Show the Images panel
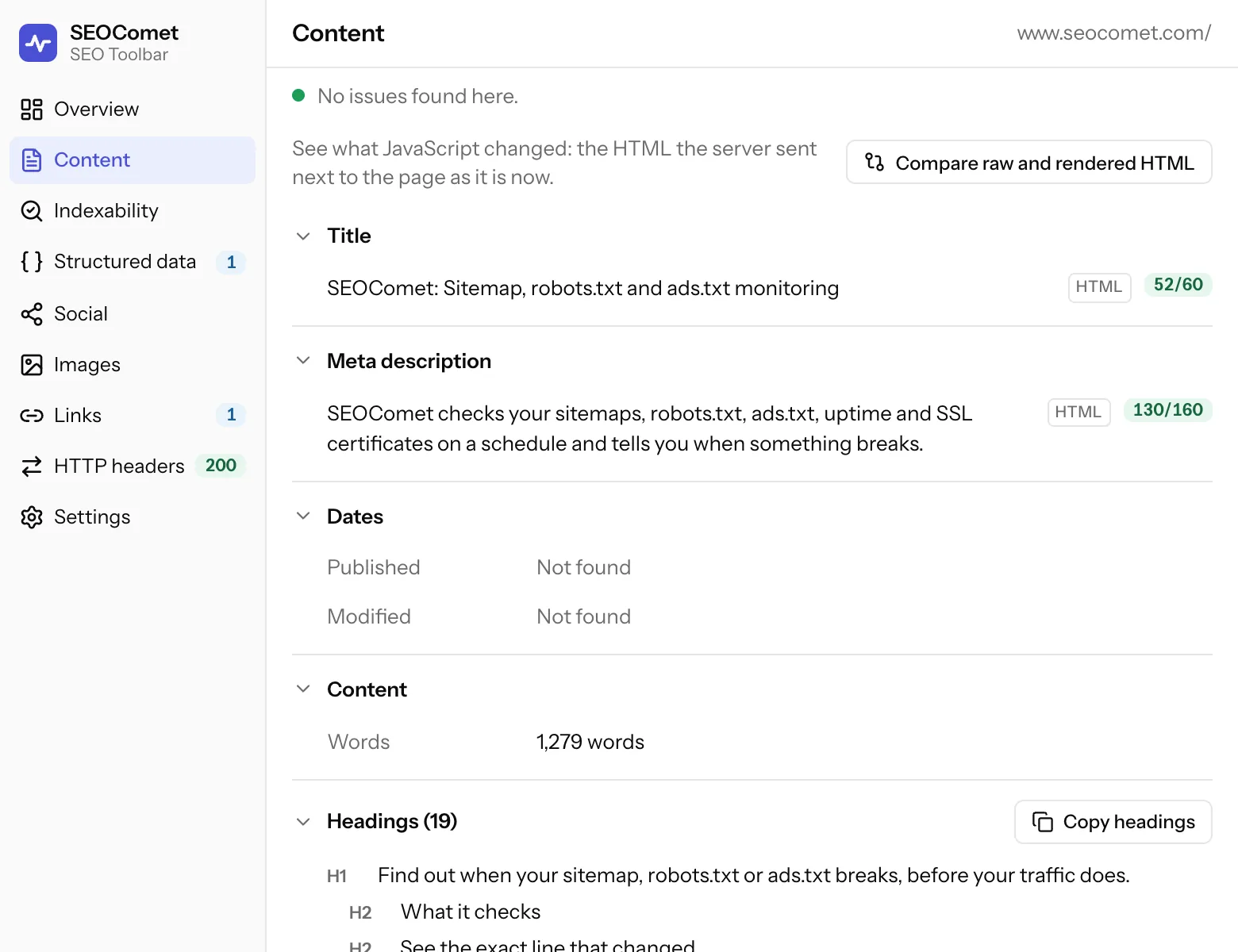The height and width of the screenshot is (952, 1238). click(133, 365)
